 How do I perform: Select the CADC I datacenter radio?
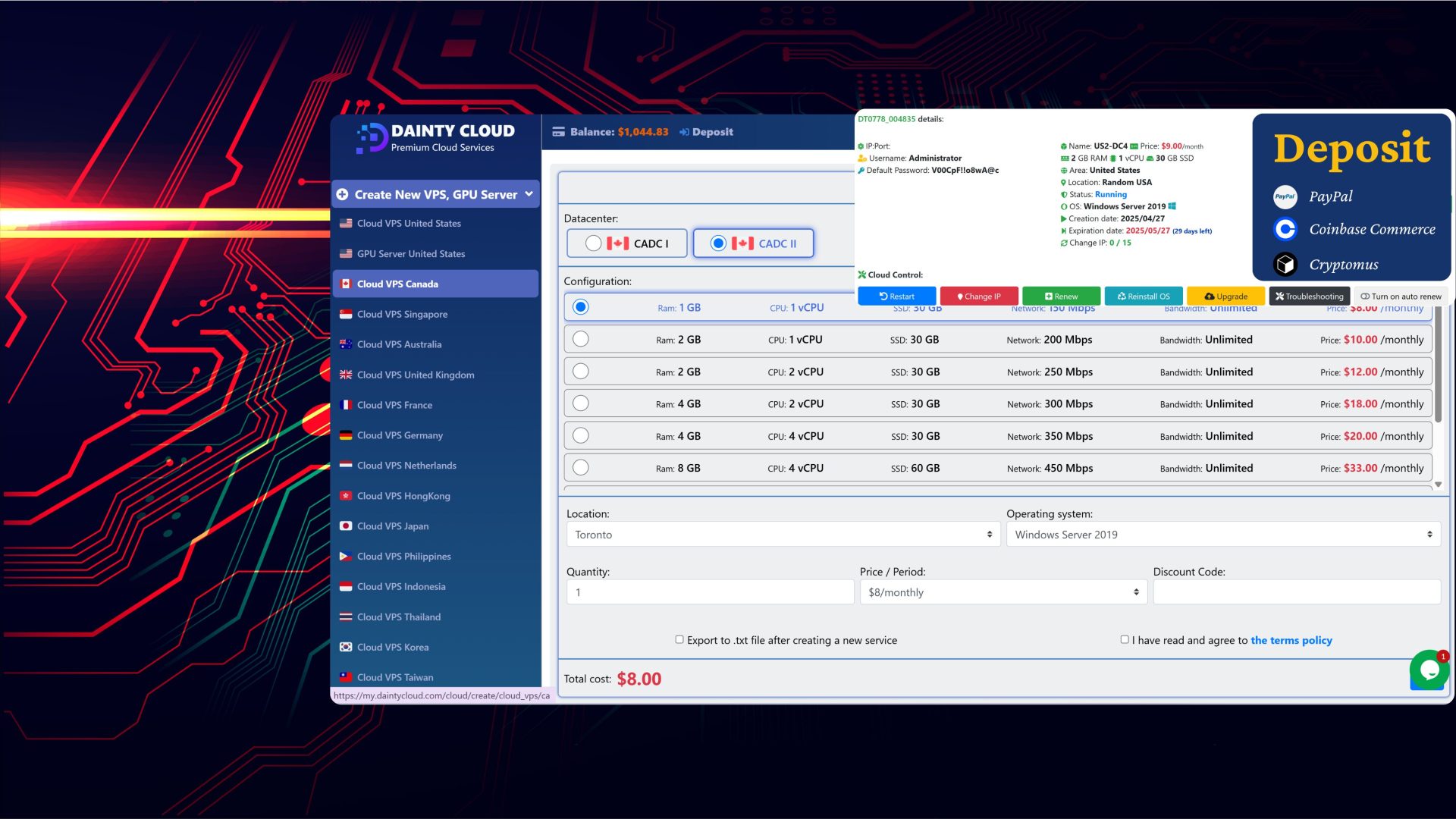coord(593,243)
